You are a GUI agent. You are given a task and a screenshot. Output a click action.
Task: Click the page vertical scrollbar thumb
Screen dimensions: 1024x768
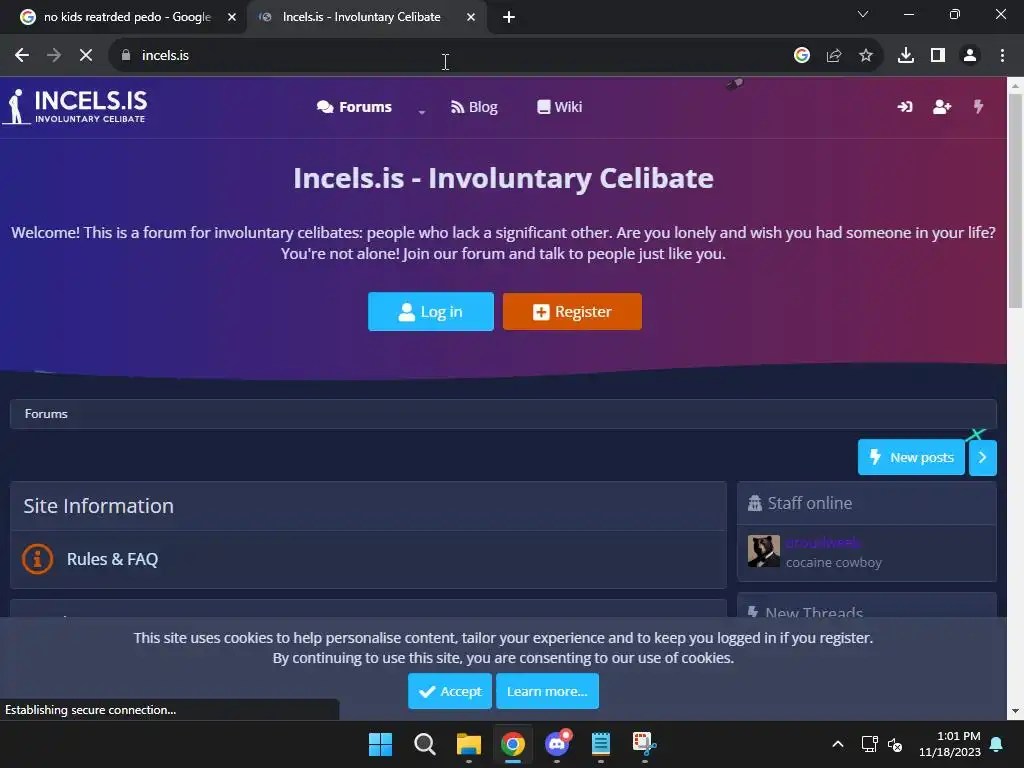click(x=1016, y=200)
